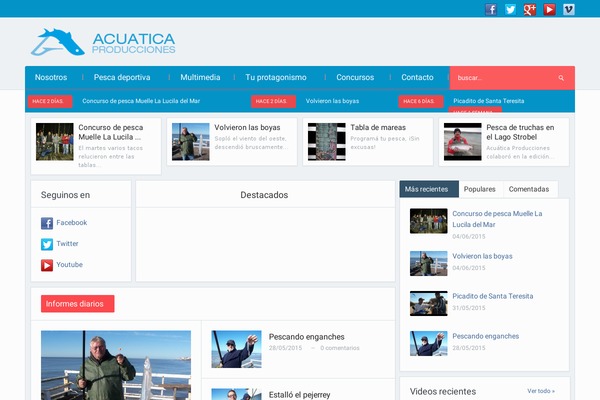
Task: Click the Facebook icon under Seguinos en
Action: click(47, 223)
